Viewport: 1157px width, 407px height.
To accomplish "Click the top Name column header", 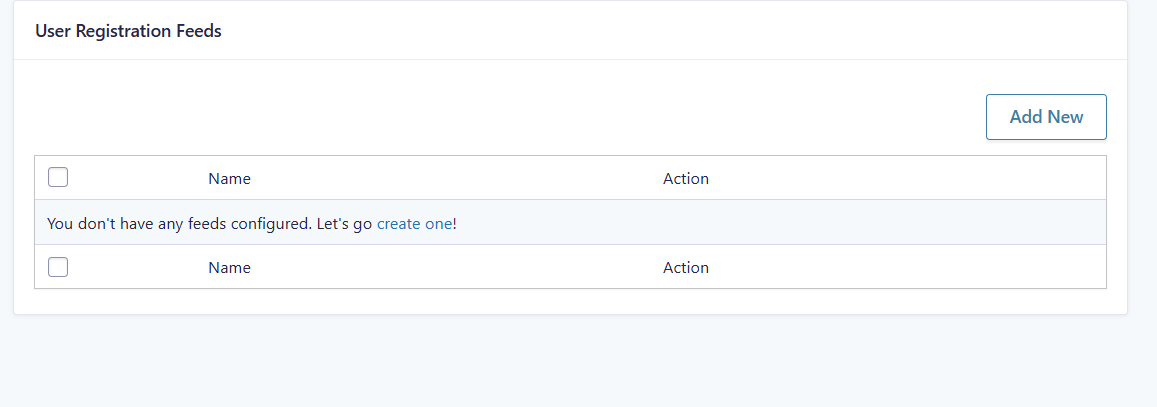I will (229, 179).
